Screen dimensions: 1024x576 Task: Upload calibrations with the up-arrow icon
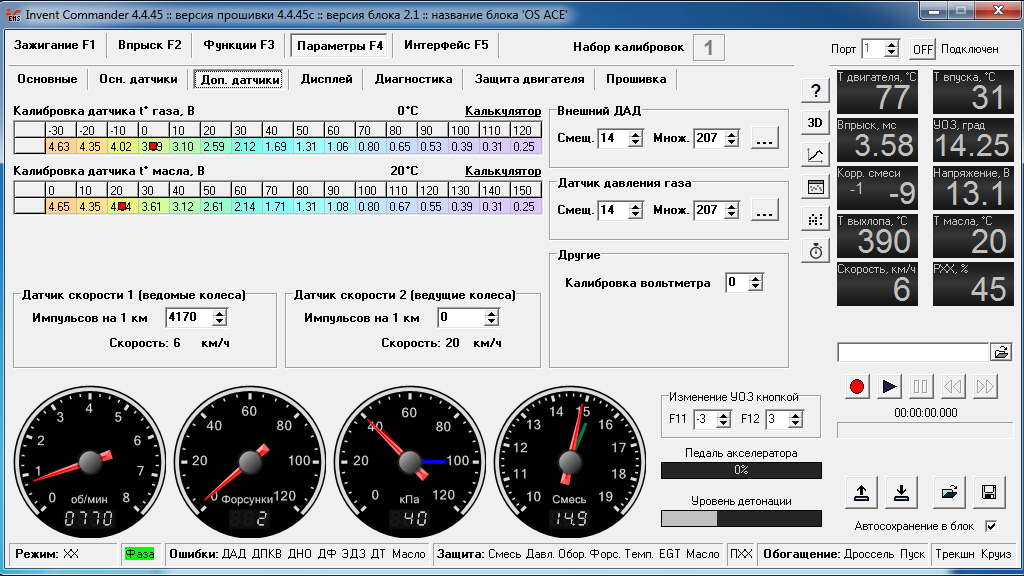861,492
